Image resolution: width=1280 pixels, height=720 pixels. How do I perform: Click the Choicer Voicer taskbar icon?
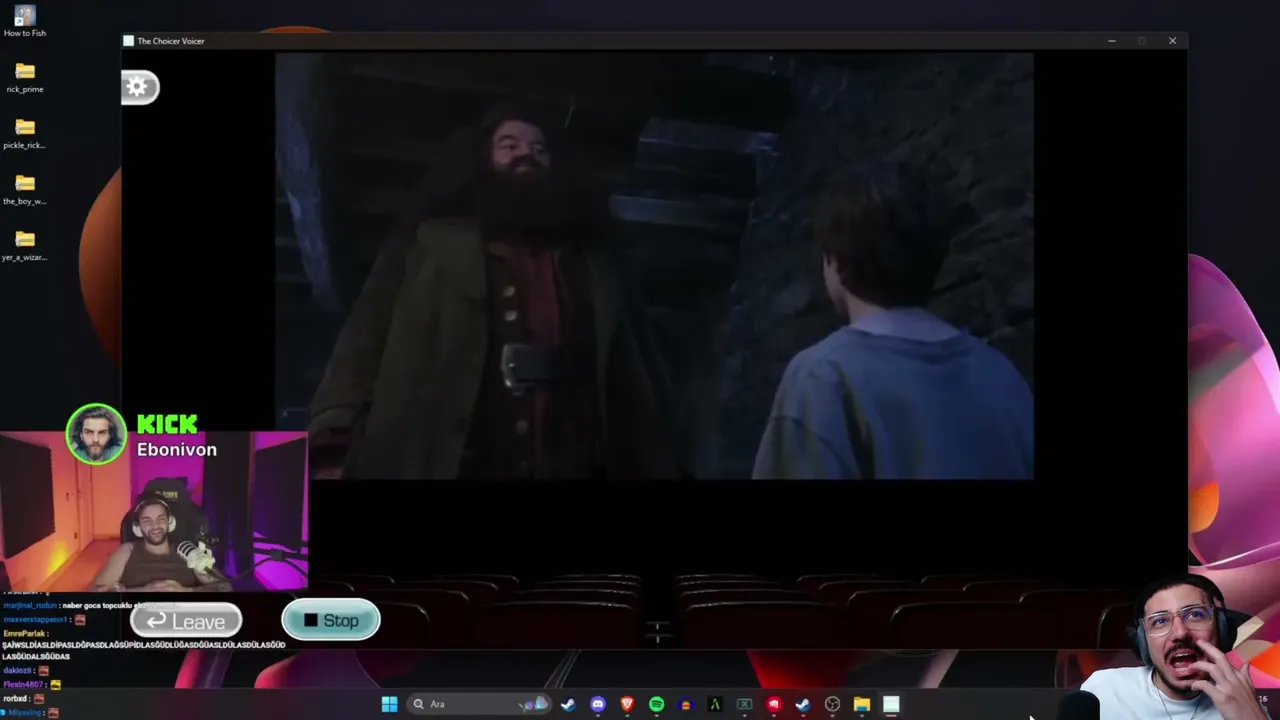coord(890,704)
